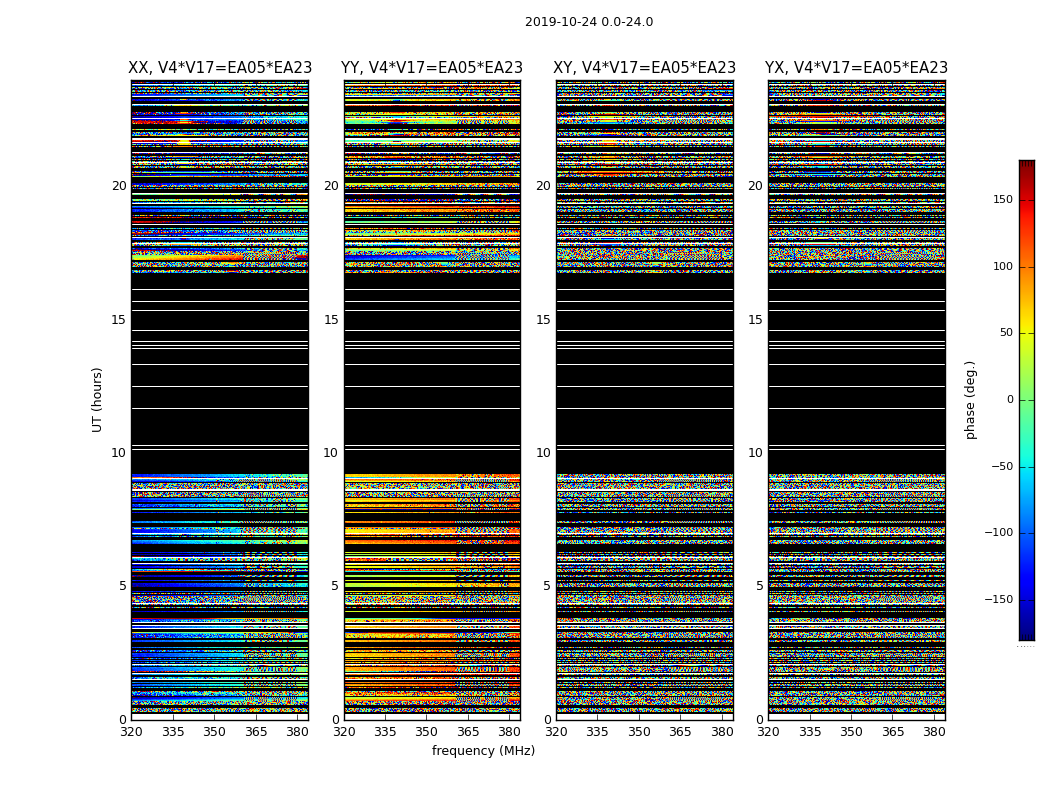
Task: Select the 'YY, V4*V17=EA05*EA23' panel title
Action: point(432,68)
